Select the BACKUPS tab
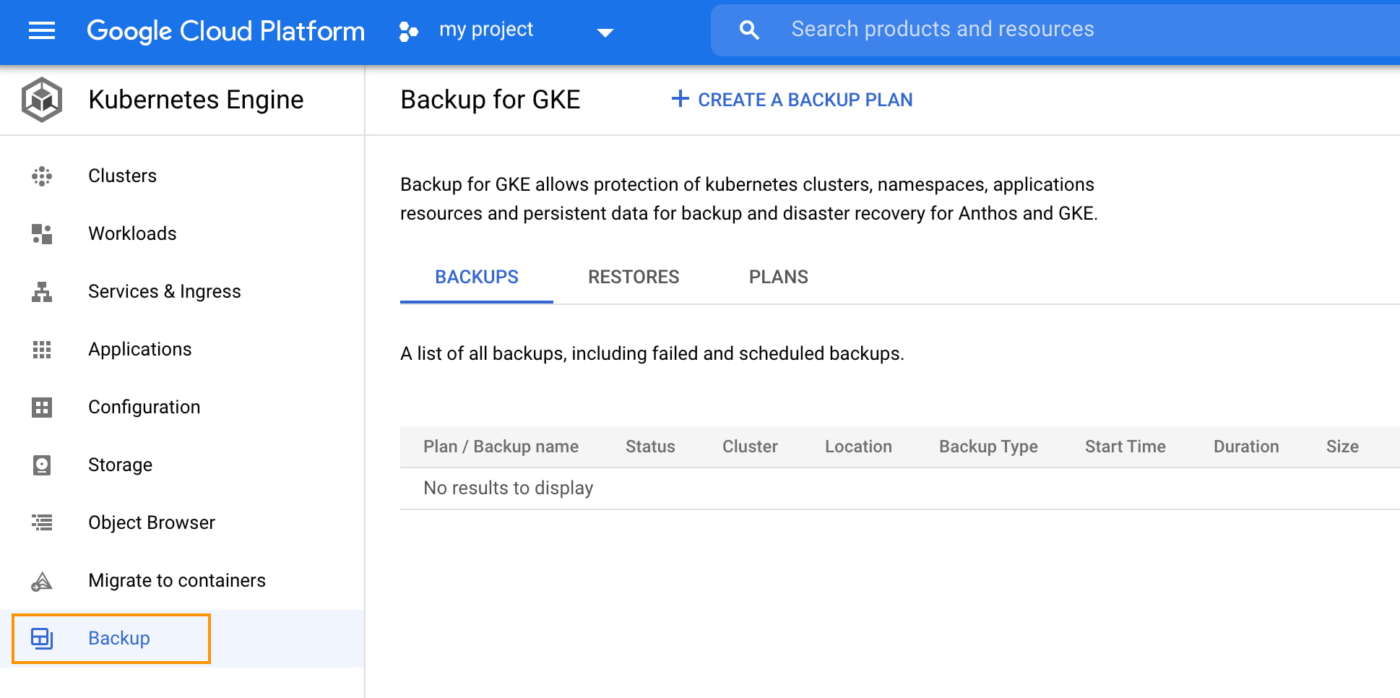1400x698 pixels. tap(475, 276)
